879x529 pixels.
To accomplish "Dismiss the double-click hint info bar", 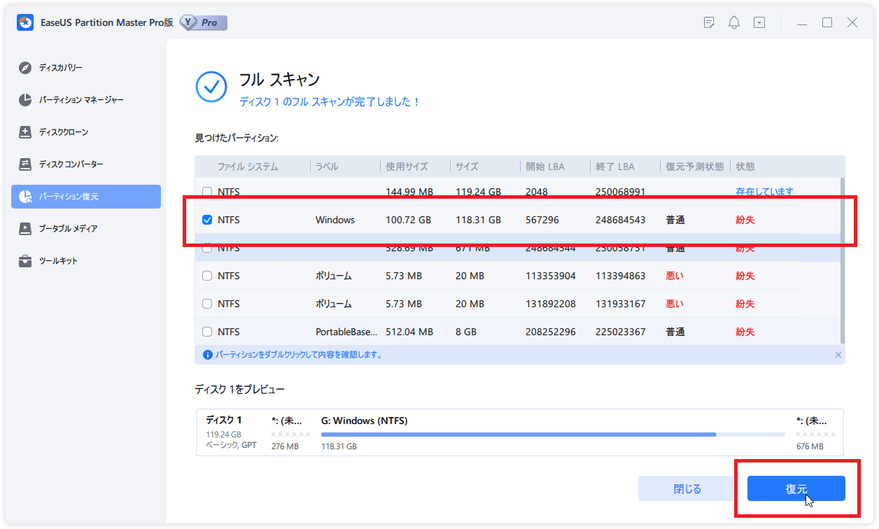I will click(x=838, y=355).
